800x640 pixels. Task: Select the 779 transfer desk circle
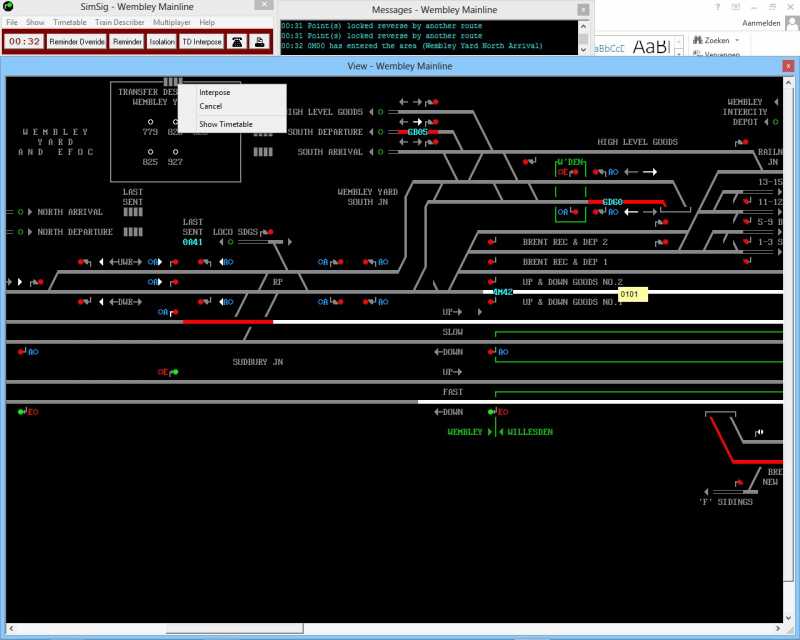pyautogui.click(x=150, y=122)
